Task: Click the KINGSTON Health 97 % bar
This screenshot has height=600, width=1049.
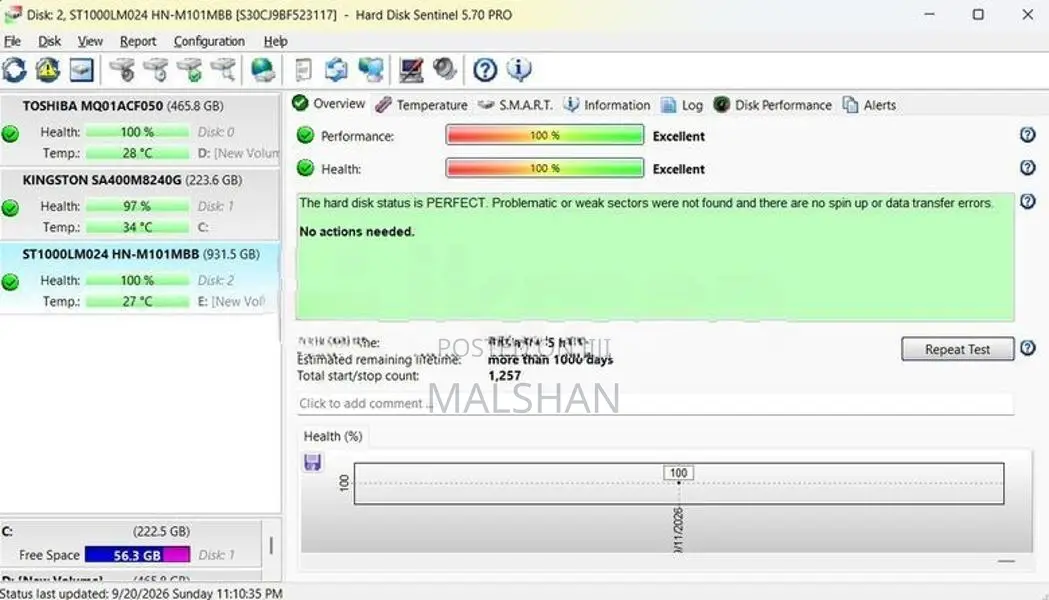Action: pos(137,206)
